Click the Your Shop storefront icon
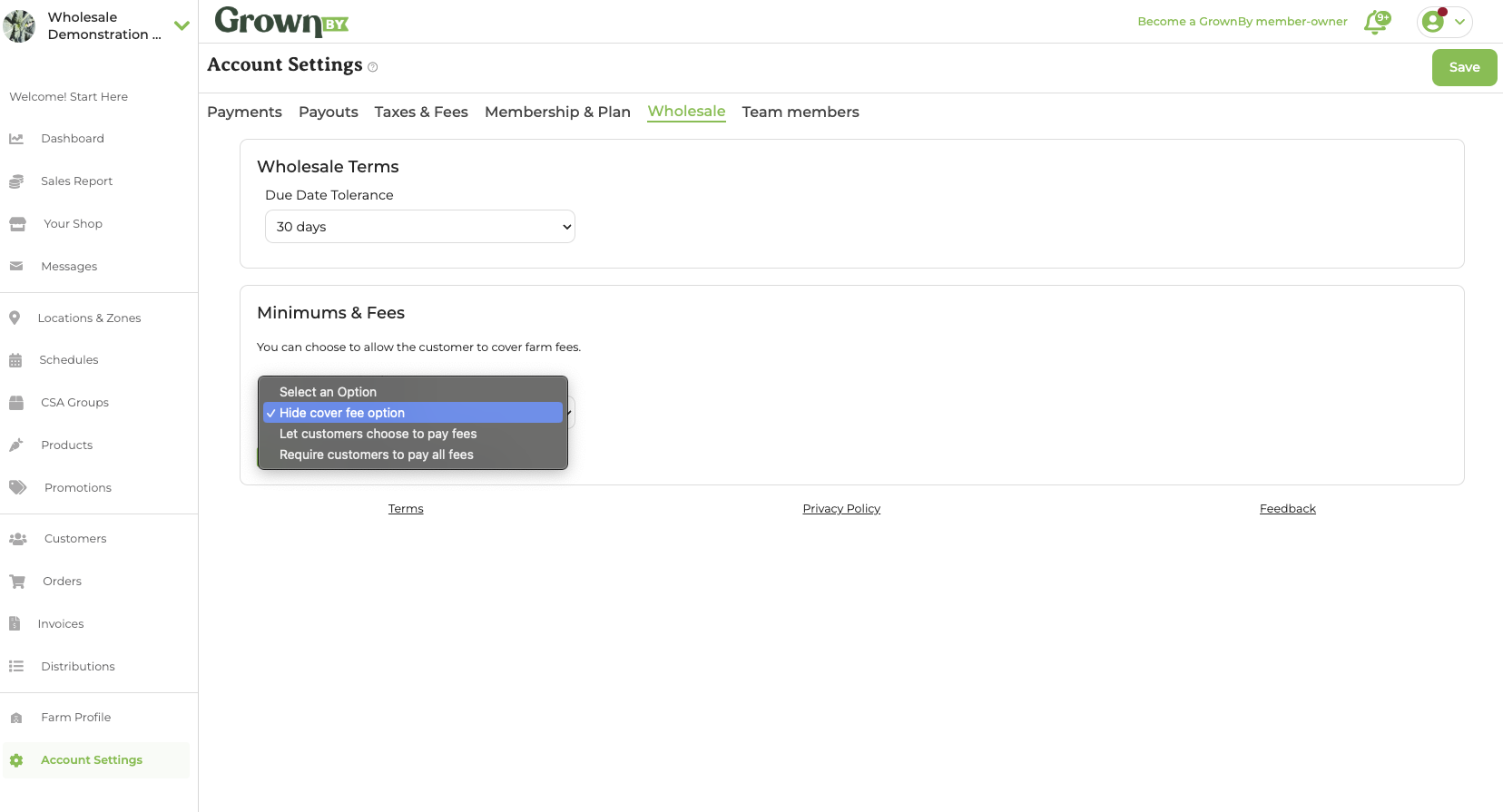The width and height of the screenshot is (1503, 812). (x=17, y=224)
